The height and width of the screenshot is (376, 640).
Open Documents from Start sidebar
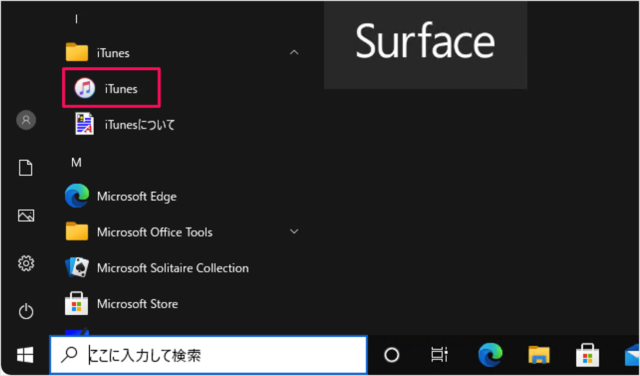pos(26,168)
